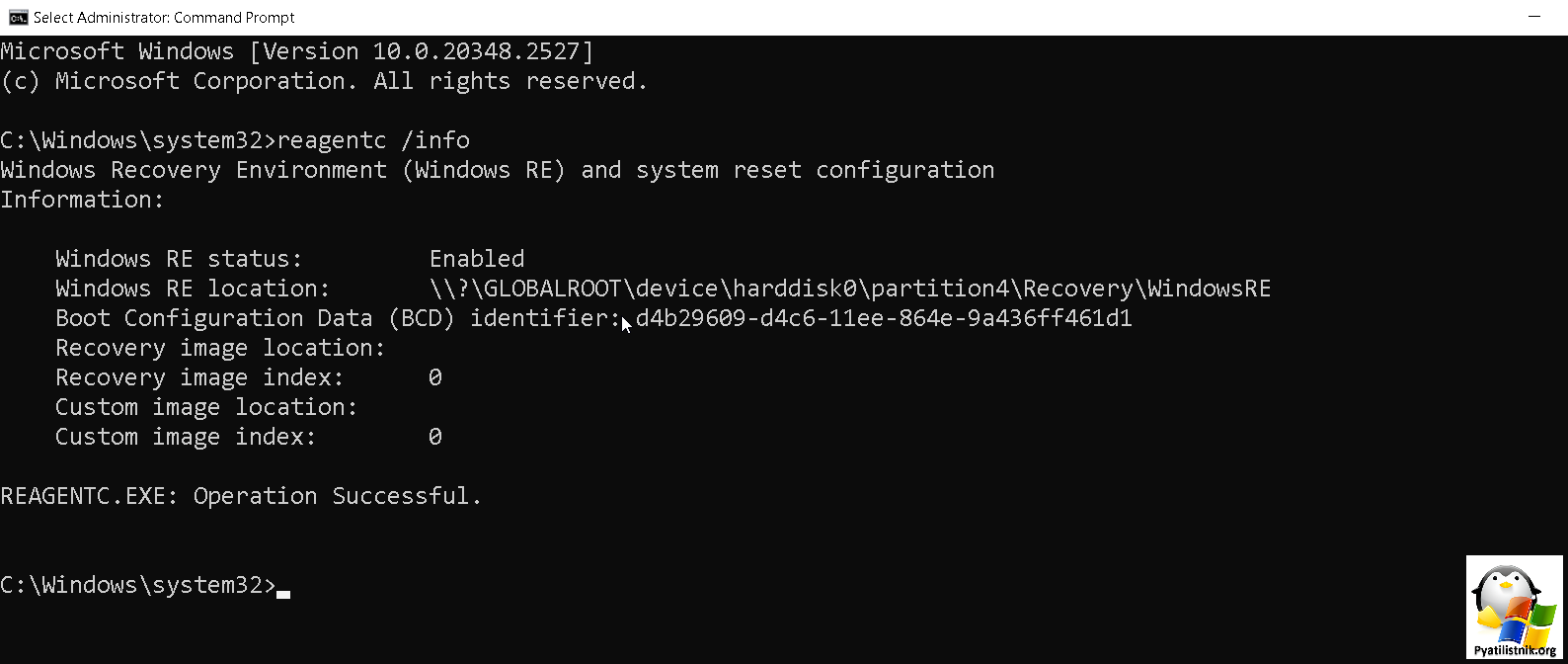Click the Pyatilistnik.org caption under the logo
This screenshot has width=1568, height=664.
[1515, 651]
